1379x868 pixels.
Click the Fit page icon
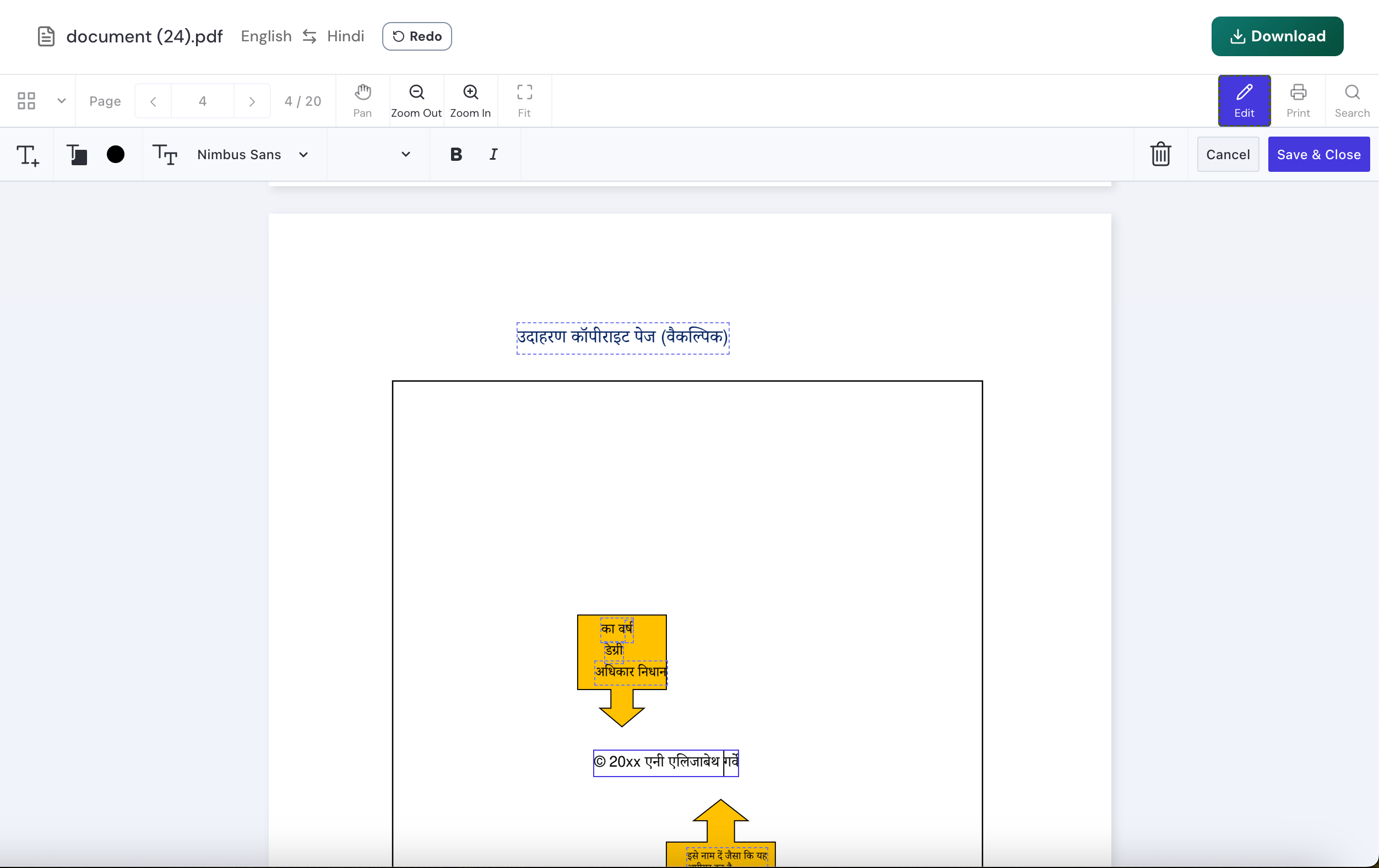pyautogui.click(x=524, y=100)
